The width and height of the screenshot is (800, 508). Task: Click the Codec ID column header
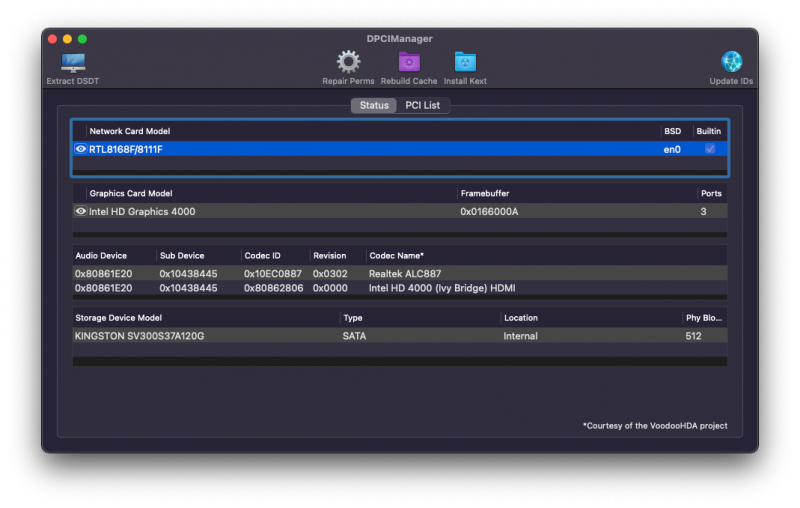[x=262, y=256]
